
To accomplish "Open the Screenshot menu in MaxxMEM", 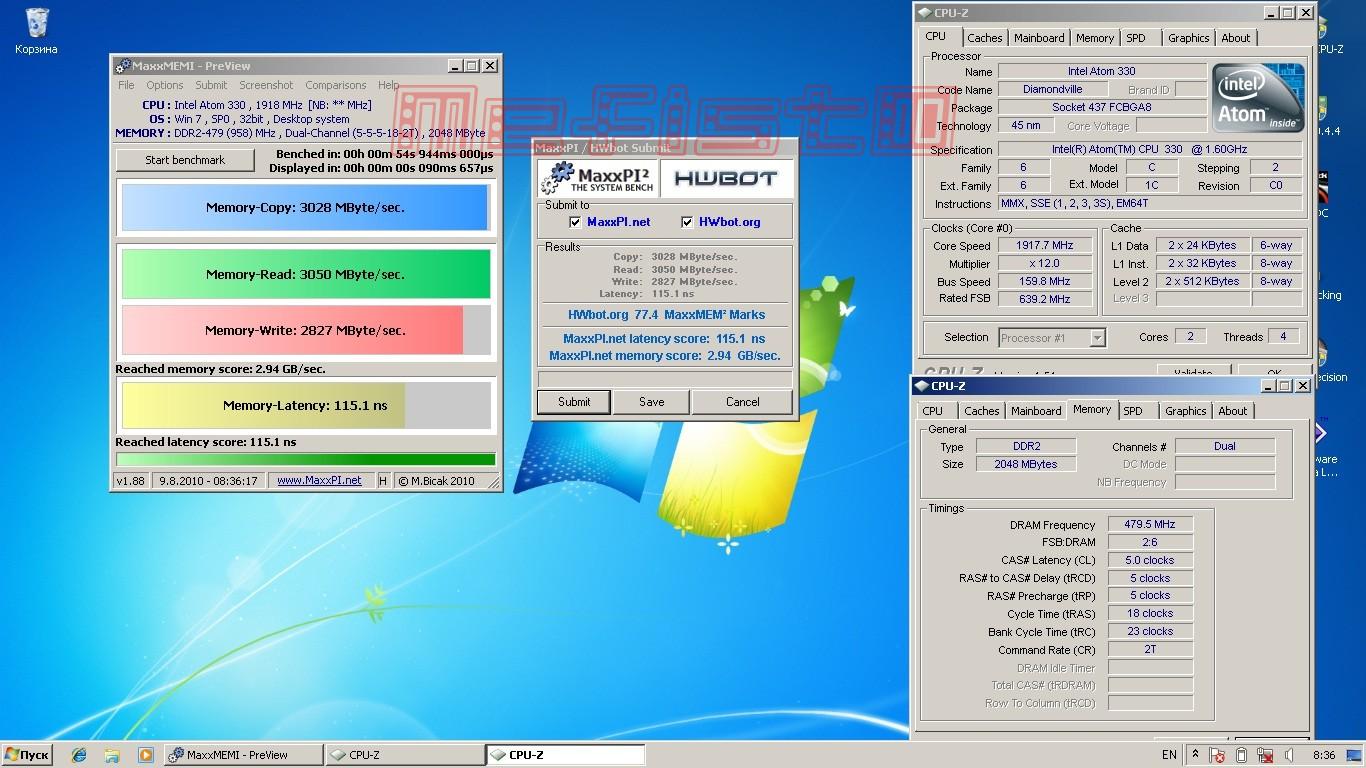I will [x=266, y=85].
